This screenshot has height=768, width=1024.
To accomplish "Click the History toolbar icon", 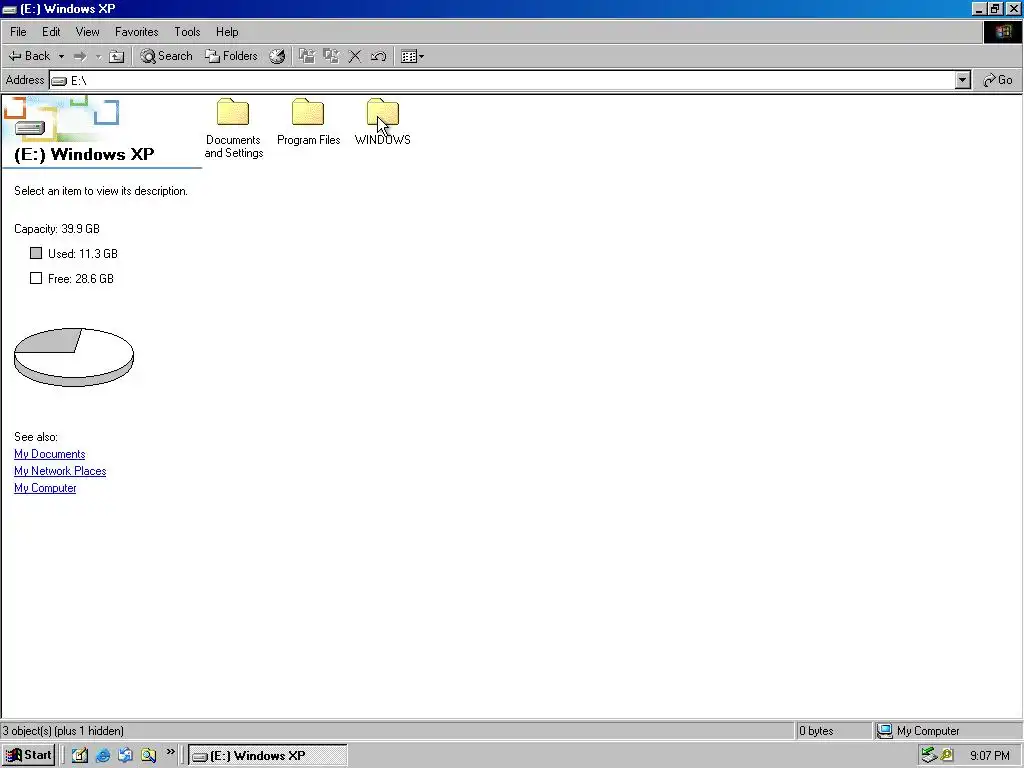I will coord(277,56).
